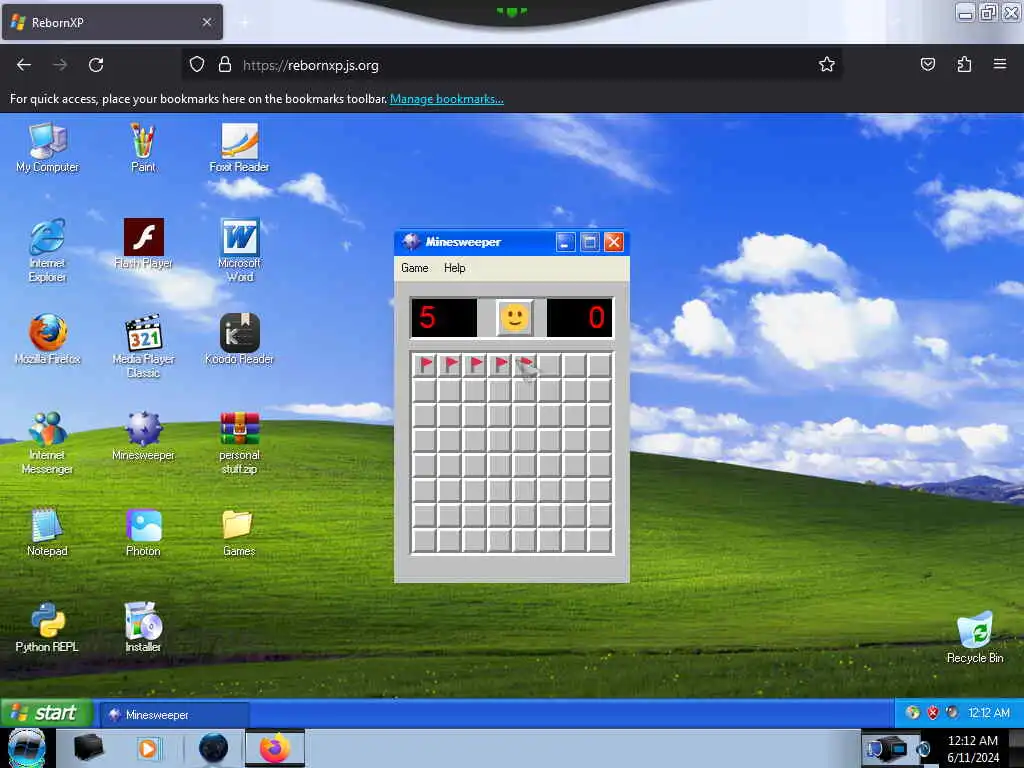The height and width of the screenshot is (768, 1024).
Task: Open the Help menu in Minesweeper
Action: [455, 268]
